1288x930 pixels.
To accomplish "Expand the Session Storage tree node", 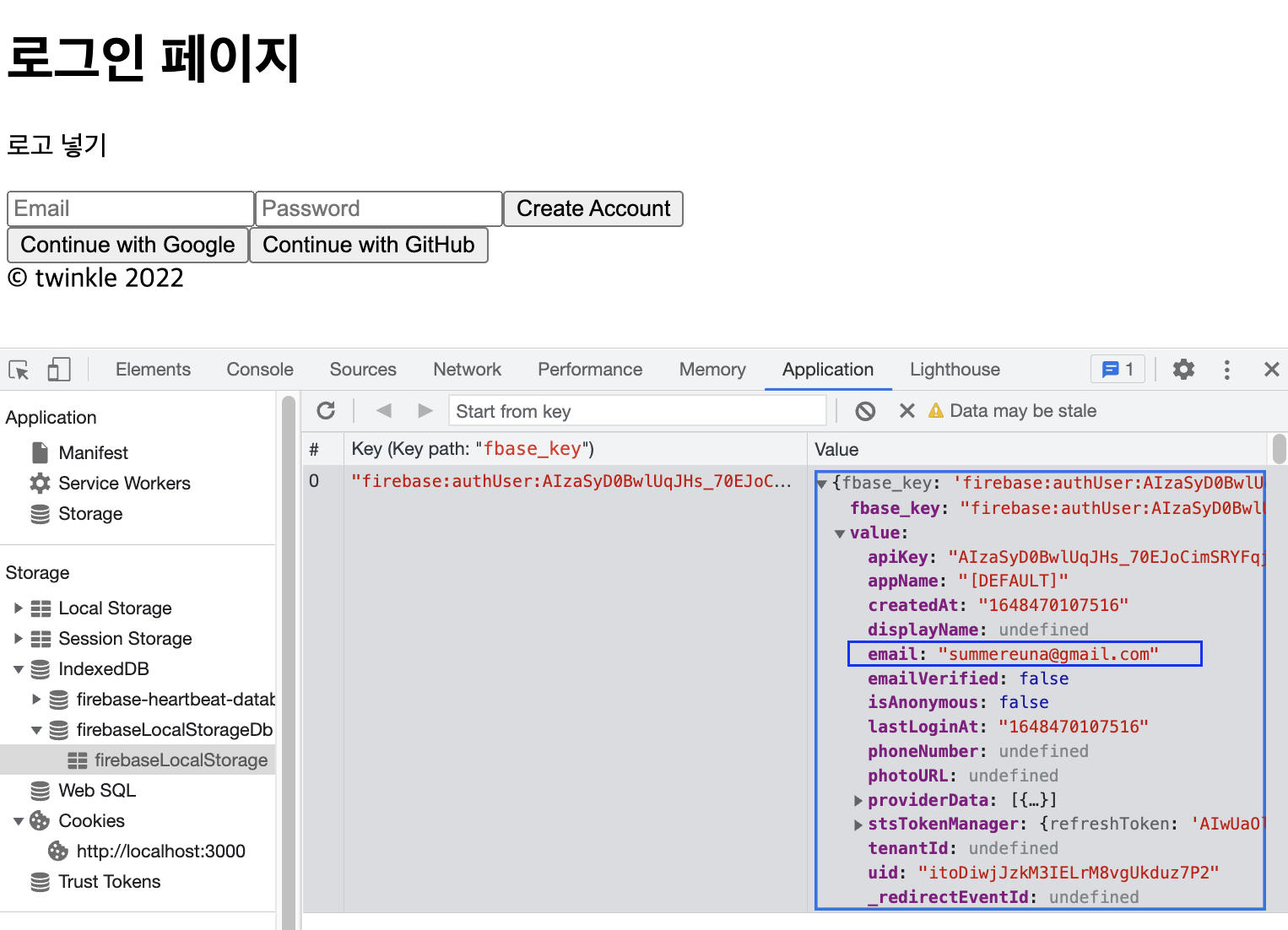I will [x=18, y=639].
